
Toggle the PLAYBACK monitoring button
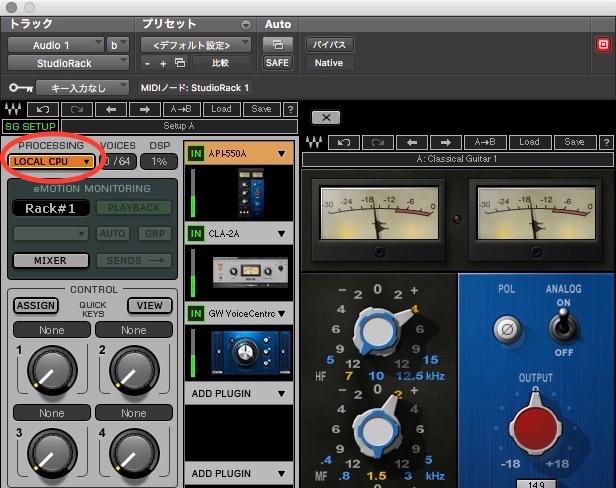pyautogui.click(x=134, y=207)
